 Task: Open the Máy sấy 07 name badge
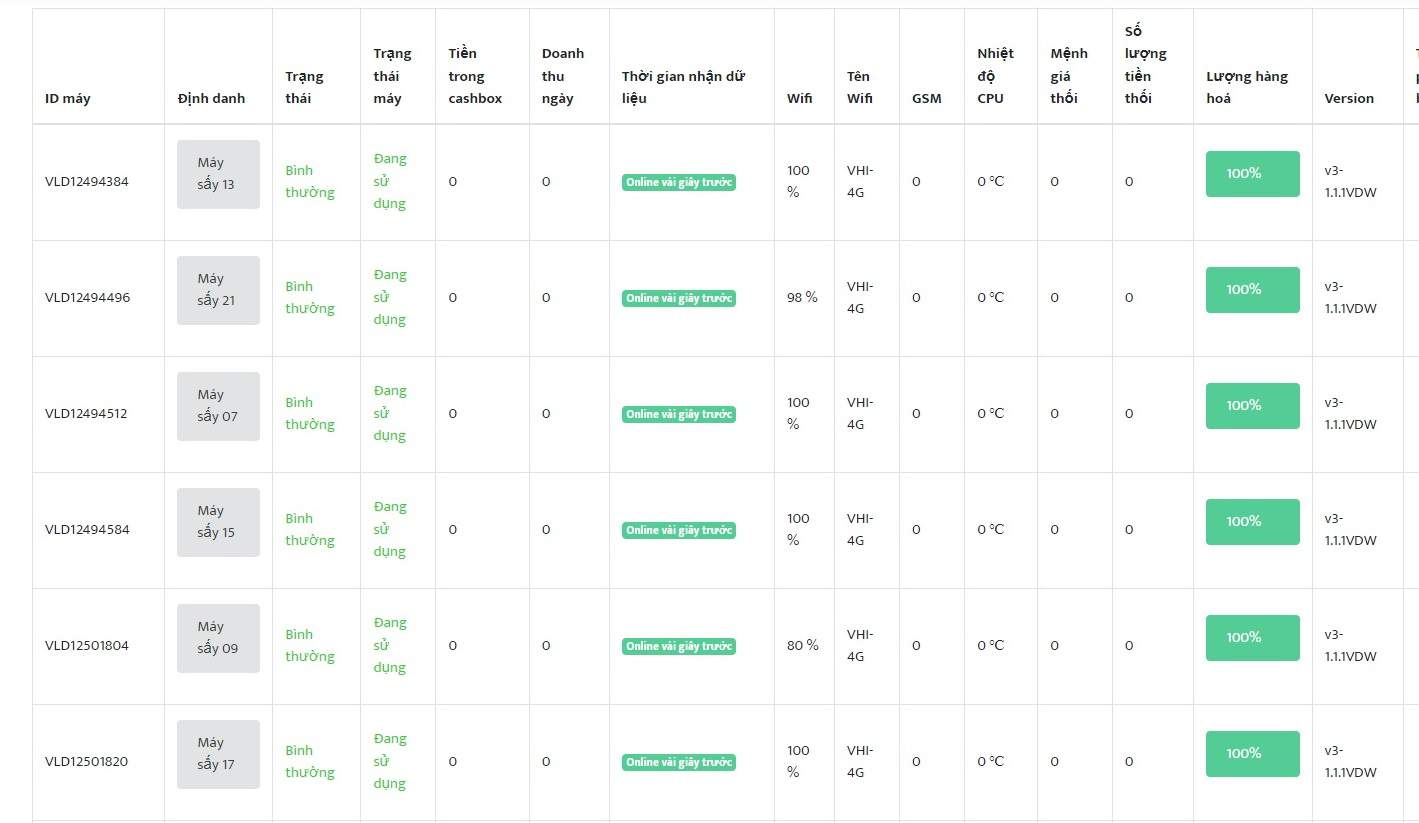pyautogui.click(x=218, y=406)
